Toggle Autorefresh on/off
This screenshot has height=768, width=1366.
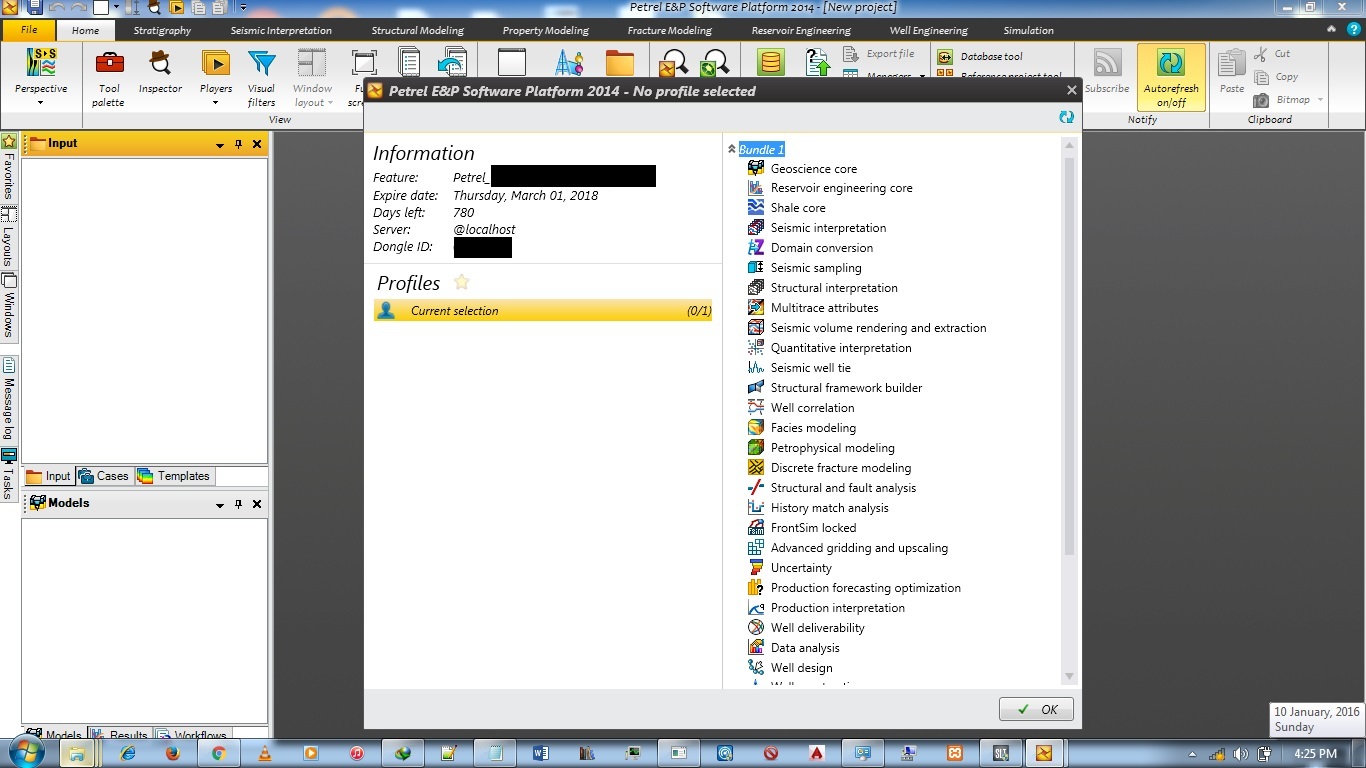[1171, 78]
